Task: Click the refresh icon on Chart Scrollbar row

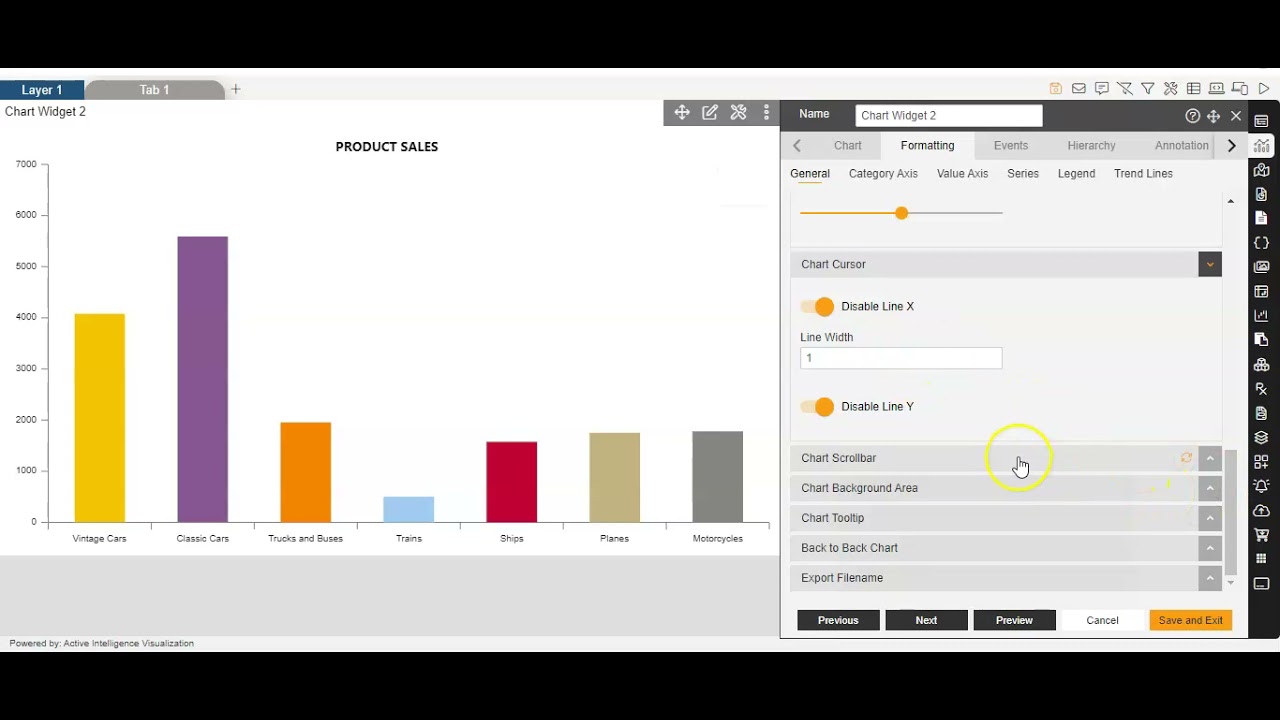Action: pyautogui.click(x=1186, y=458)
